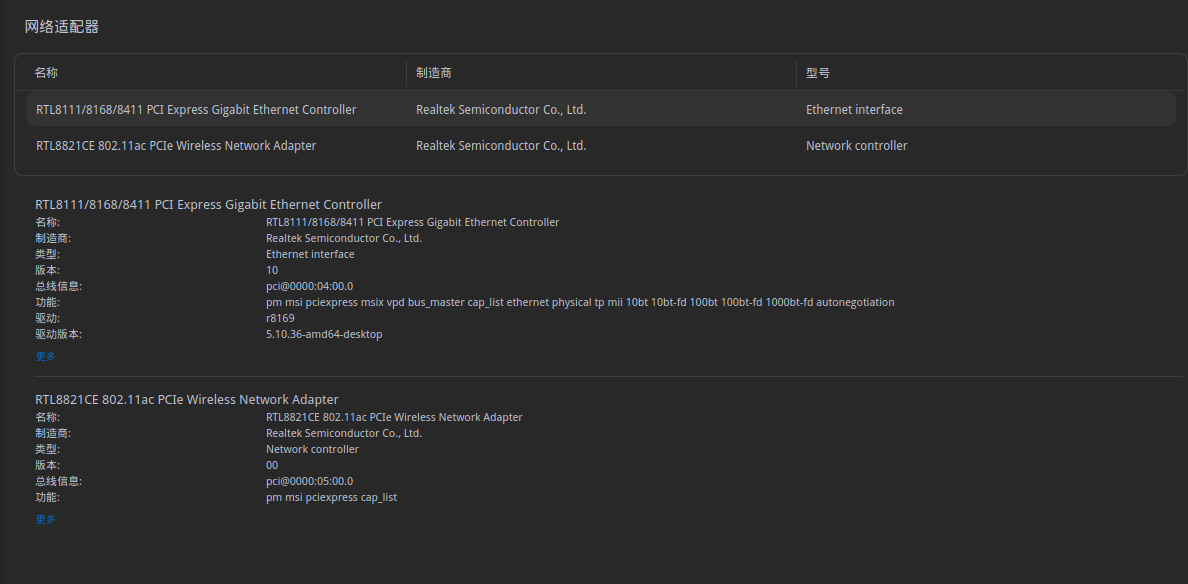Click the 网络适配器 page heading
The height and width of the screenshot is (584, 1188).
tap(62, 27)
